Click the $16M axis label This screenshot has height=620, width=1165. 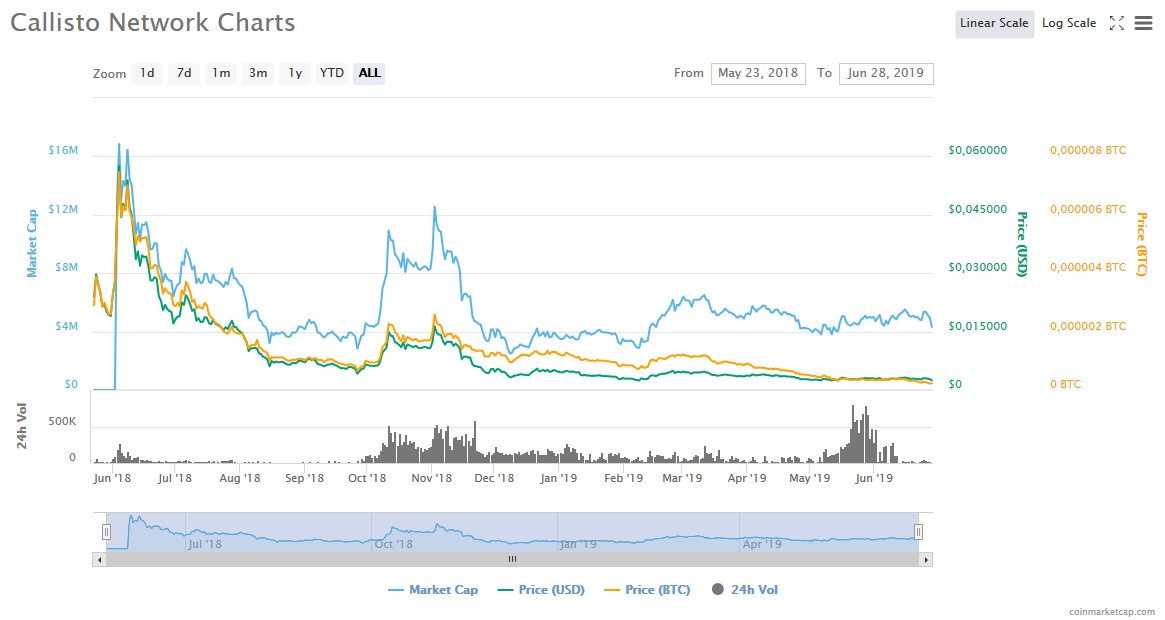coord(63,150)
